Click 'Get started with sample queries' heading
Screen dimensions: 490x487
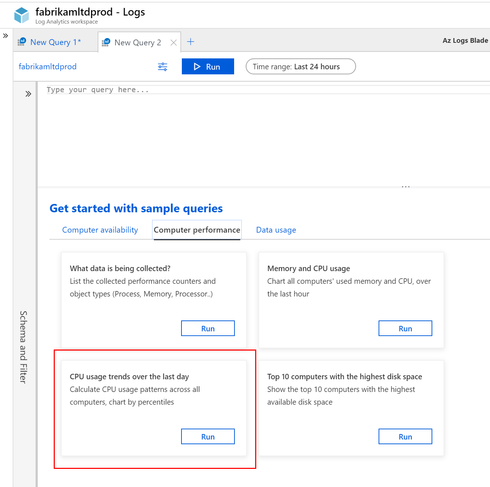pos(136,208)
